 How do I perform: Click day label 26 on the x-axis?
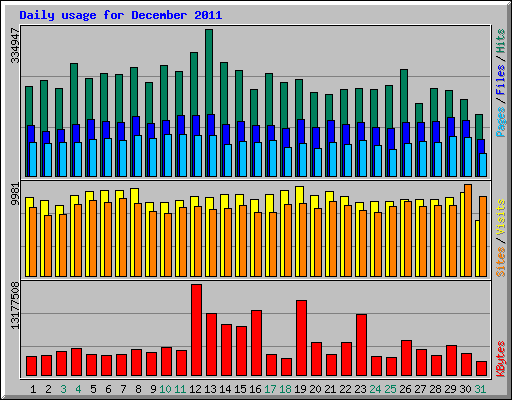click(405, 389)
